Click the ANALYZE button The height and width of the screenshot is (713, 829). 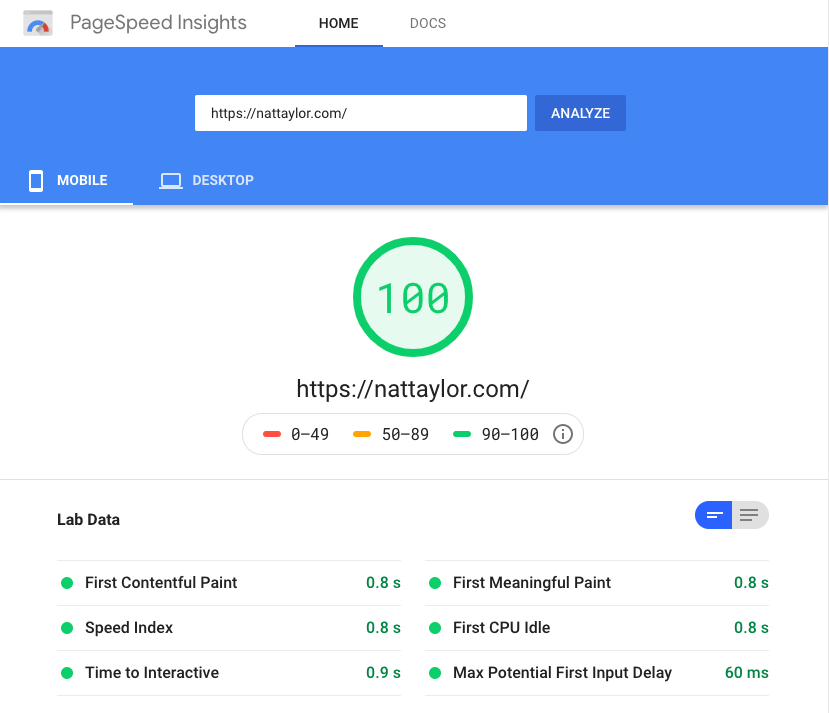point(580,113)
